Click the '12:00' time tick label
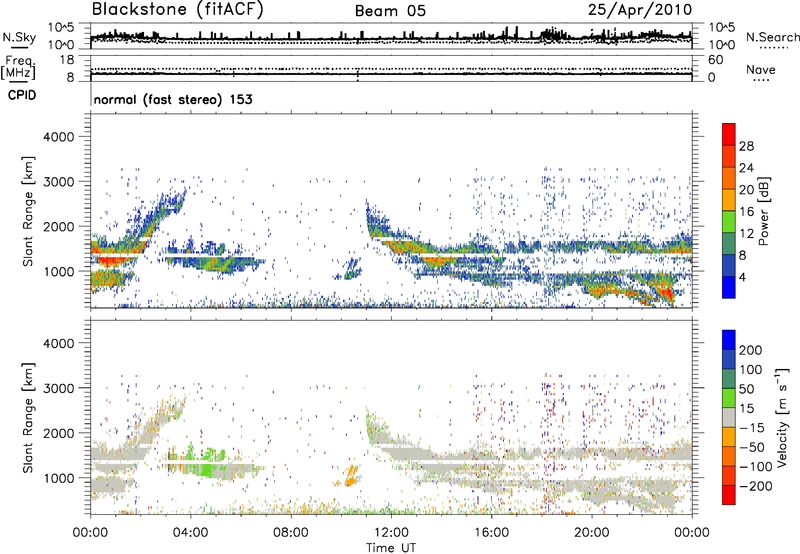Image resolution: width=800 pixels, height=554 pixels. point(391,533)
